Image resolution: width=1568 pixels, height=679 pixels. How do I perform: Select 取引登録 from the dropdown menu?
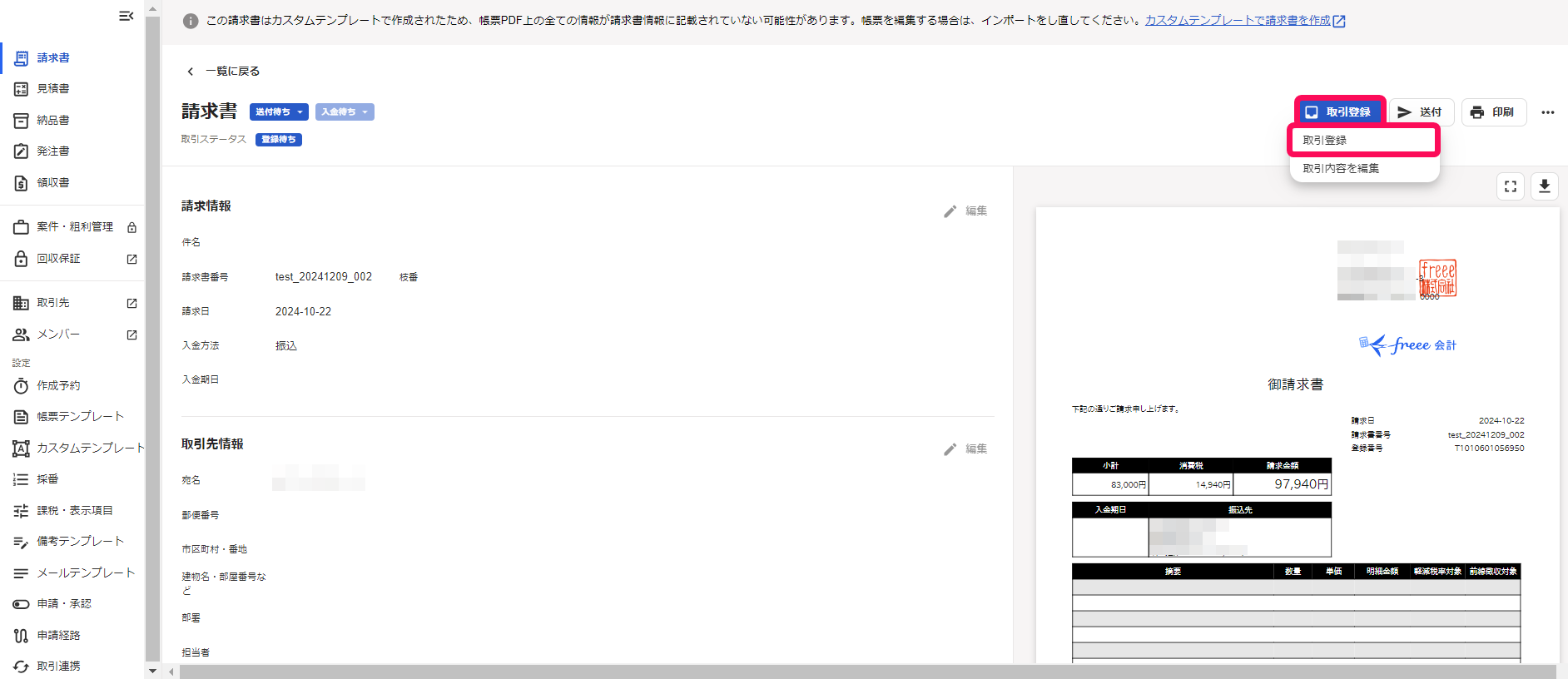pos(1362,141)
